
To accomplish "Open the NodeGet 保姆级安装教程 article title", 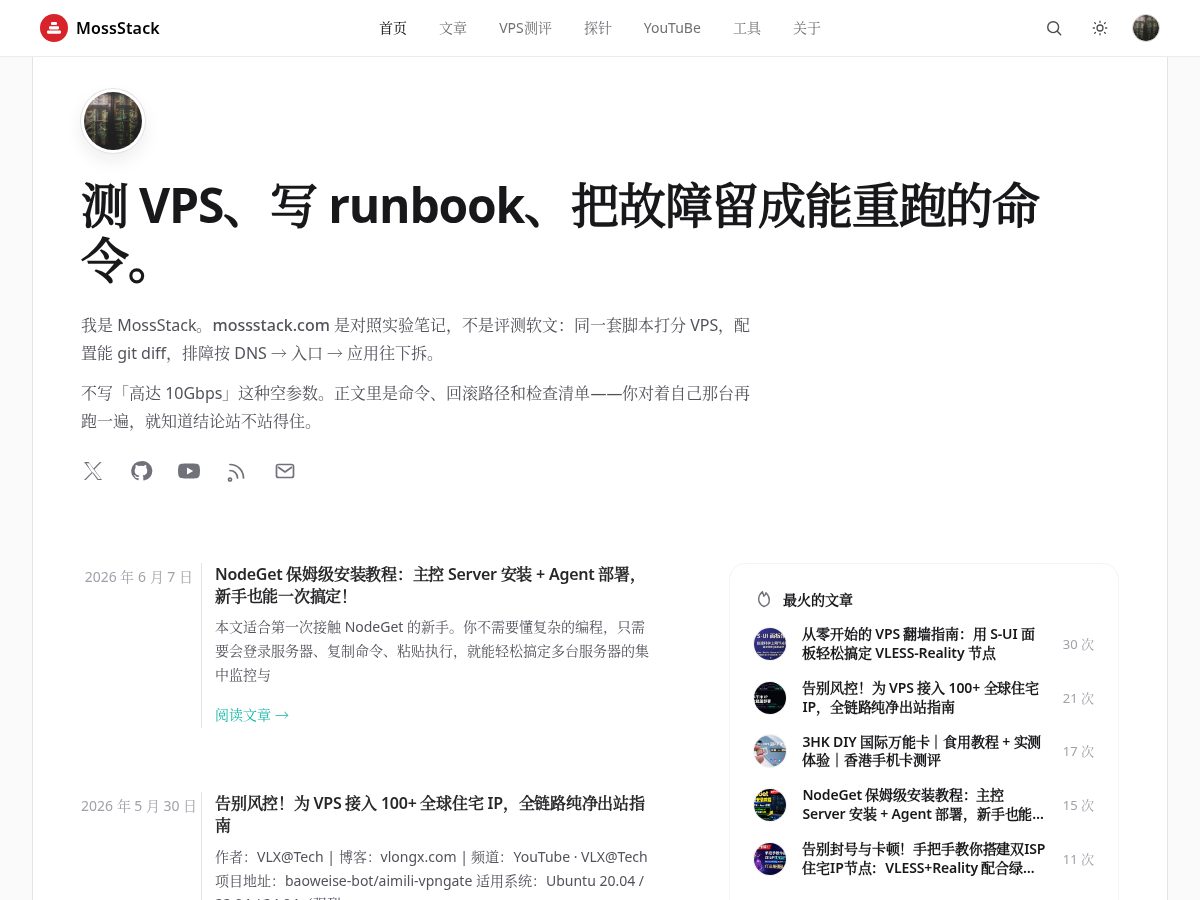I will tap(426, 585).
